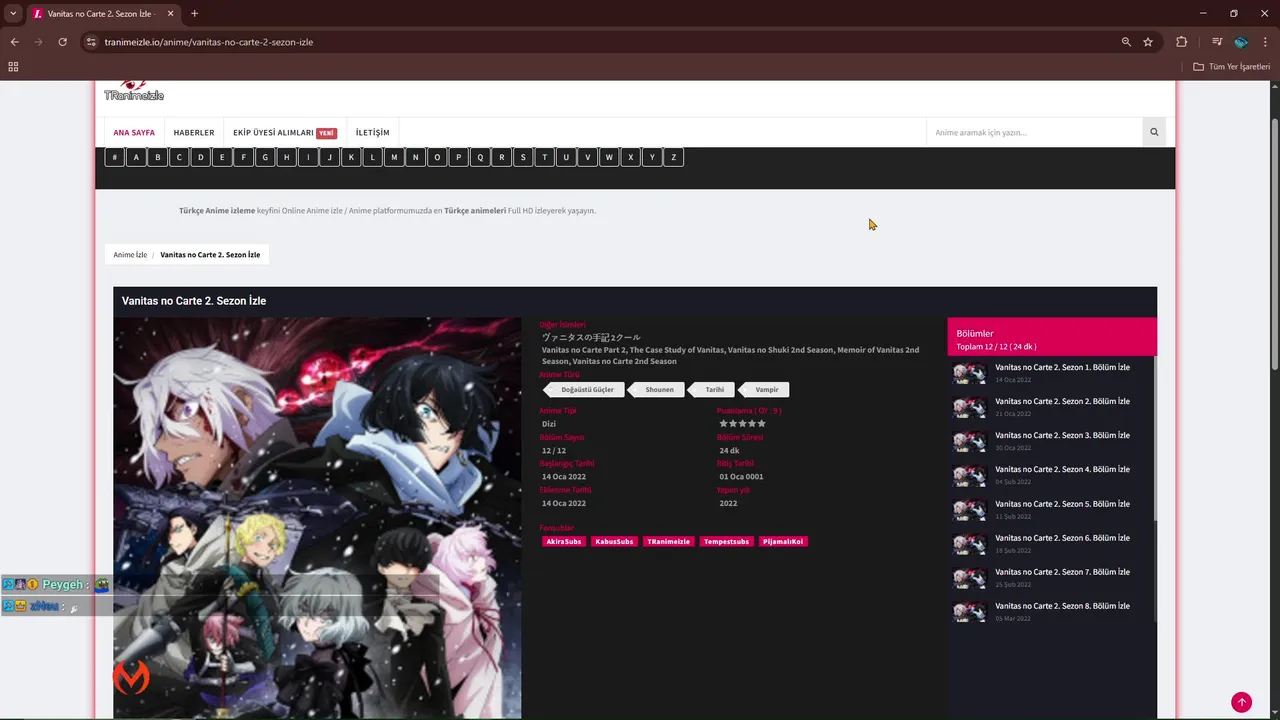Viewport: 1280px width, 720px height.
Task: Select letter D in the alphabet filter
Action: [x=201, y=157]
